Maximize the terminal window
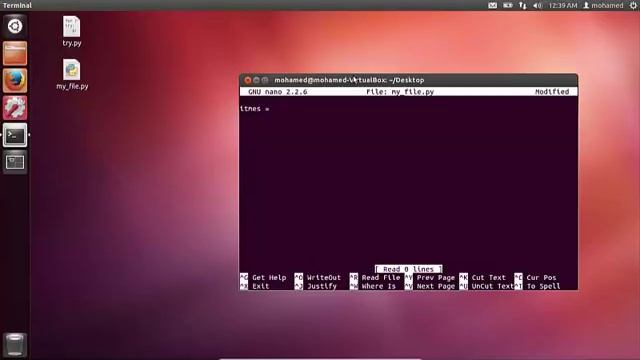 coord(265,80)
